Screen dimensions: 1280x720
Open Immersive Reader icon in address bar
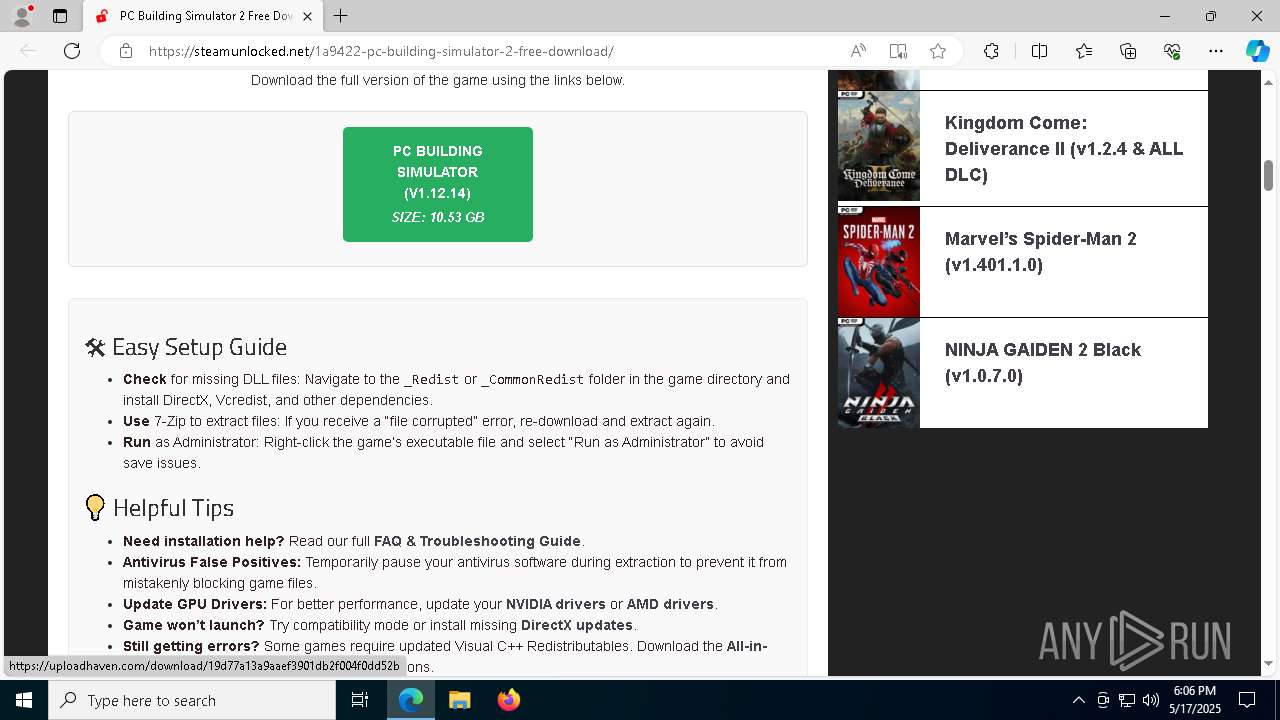point(898,51)
